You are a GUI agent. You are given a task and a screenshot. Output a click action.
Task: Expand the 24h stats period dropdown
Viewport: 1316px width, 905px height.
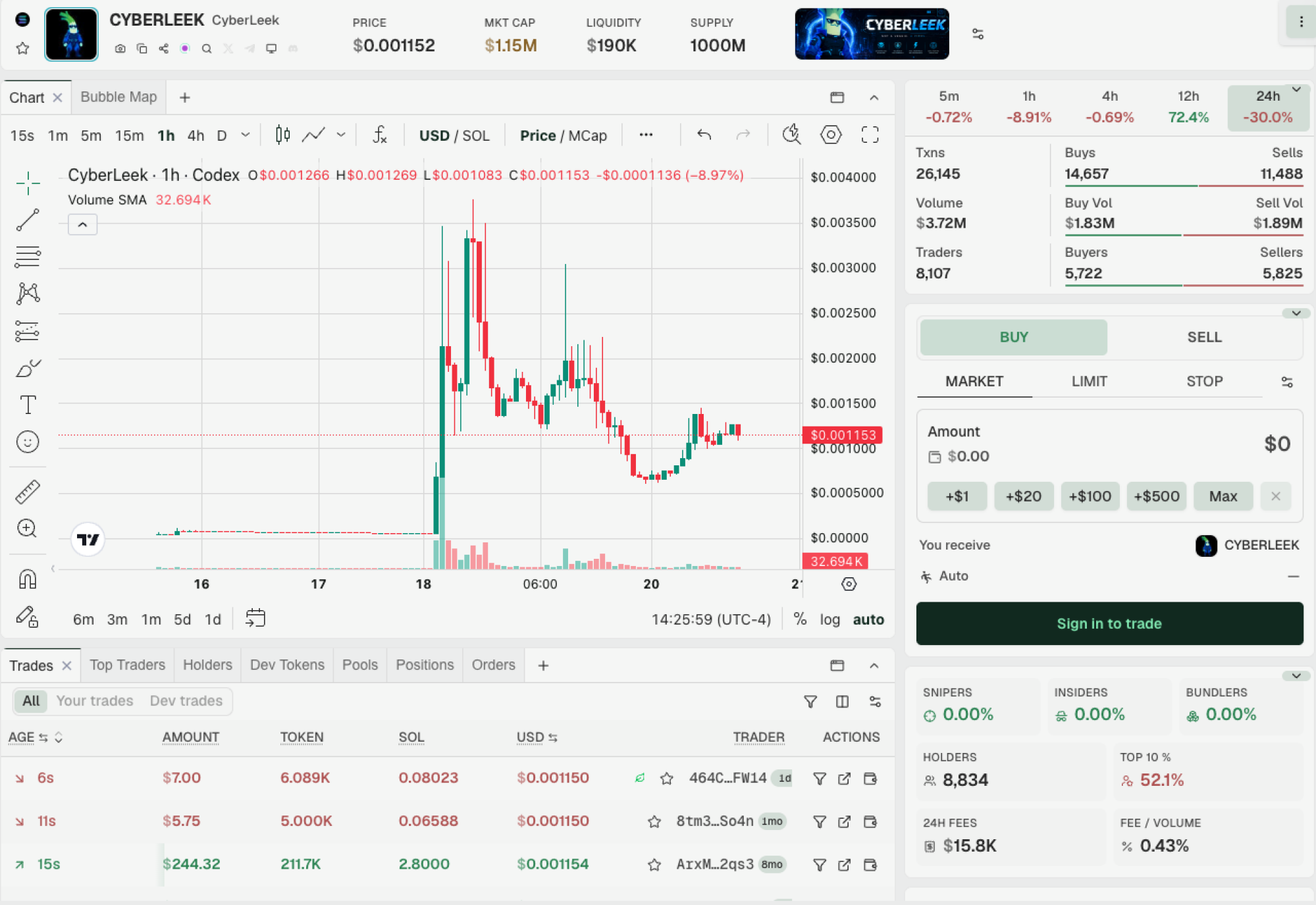pyautogui.click(x=1296, y=90)
